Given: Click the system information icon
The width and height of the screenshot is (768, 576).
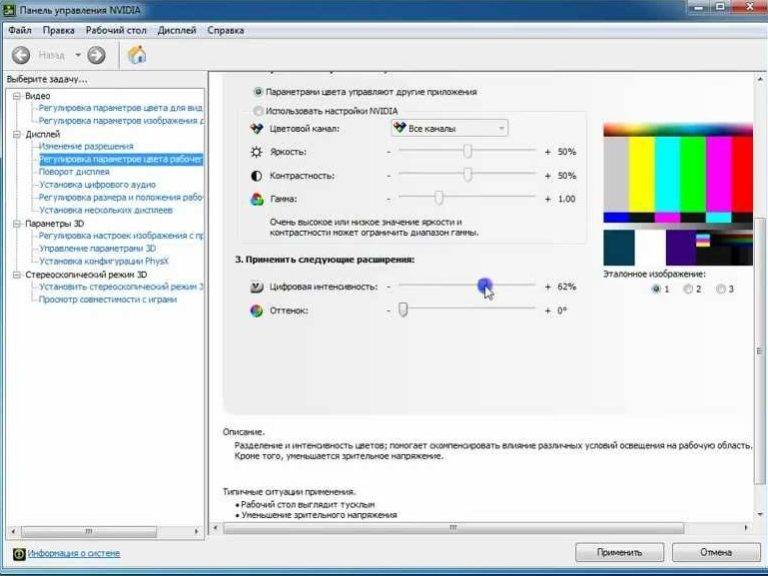Looking at the screenshot, I should point(19,553).
